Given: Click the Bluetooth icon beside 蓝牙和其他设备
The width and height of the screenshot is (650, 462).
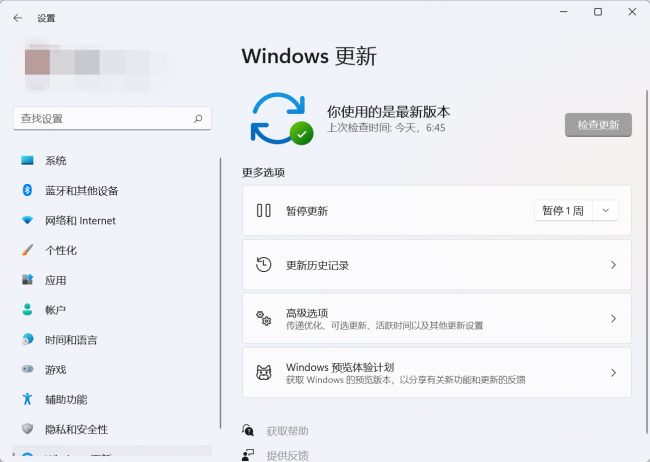Looking at the screenshot, I should coord(27,190).
